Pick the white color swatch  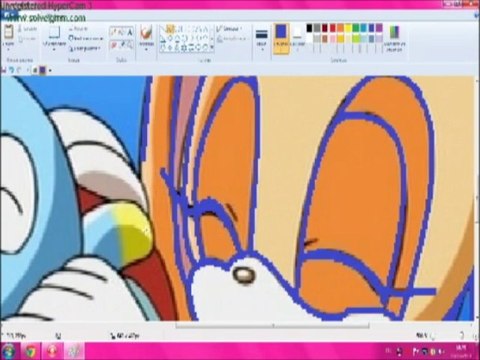pyautogui.click(x=309, y=39)
